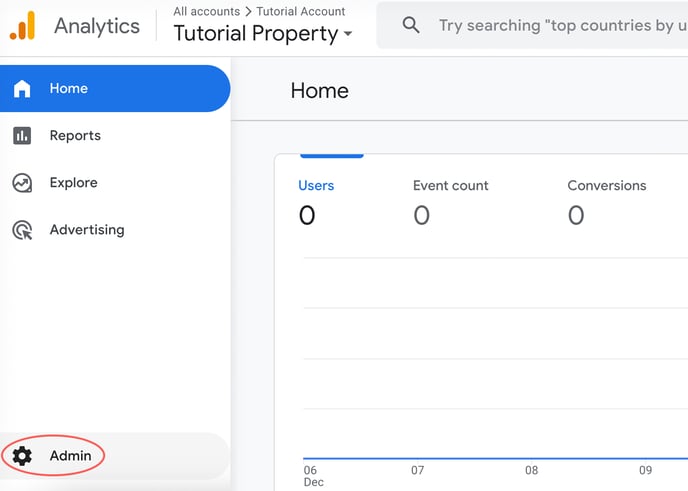The height and width of the screenshot is (491, 688).
Task: Click the 09 axis date label
Action: point(645,470)
